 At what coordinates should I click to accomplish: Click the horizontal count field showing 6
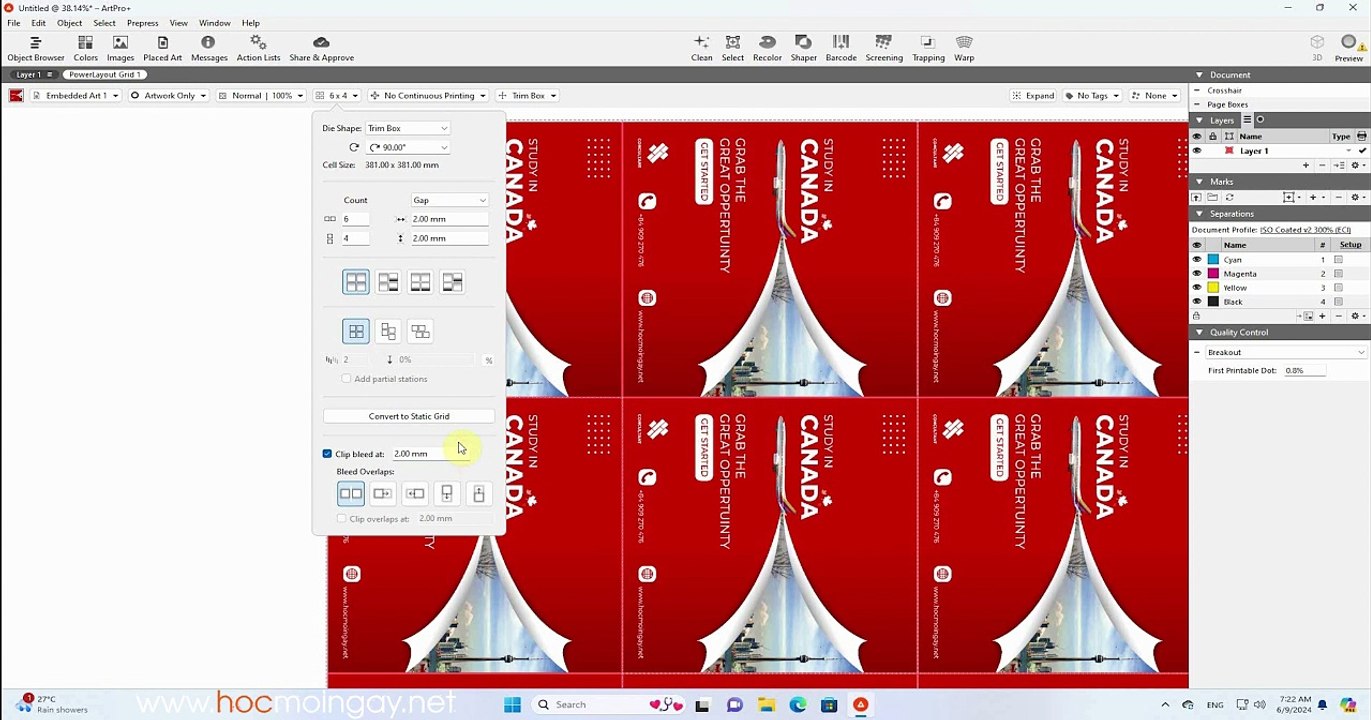point(356,219)
